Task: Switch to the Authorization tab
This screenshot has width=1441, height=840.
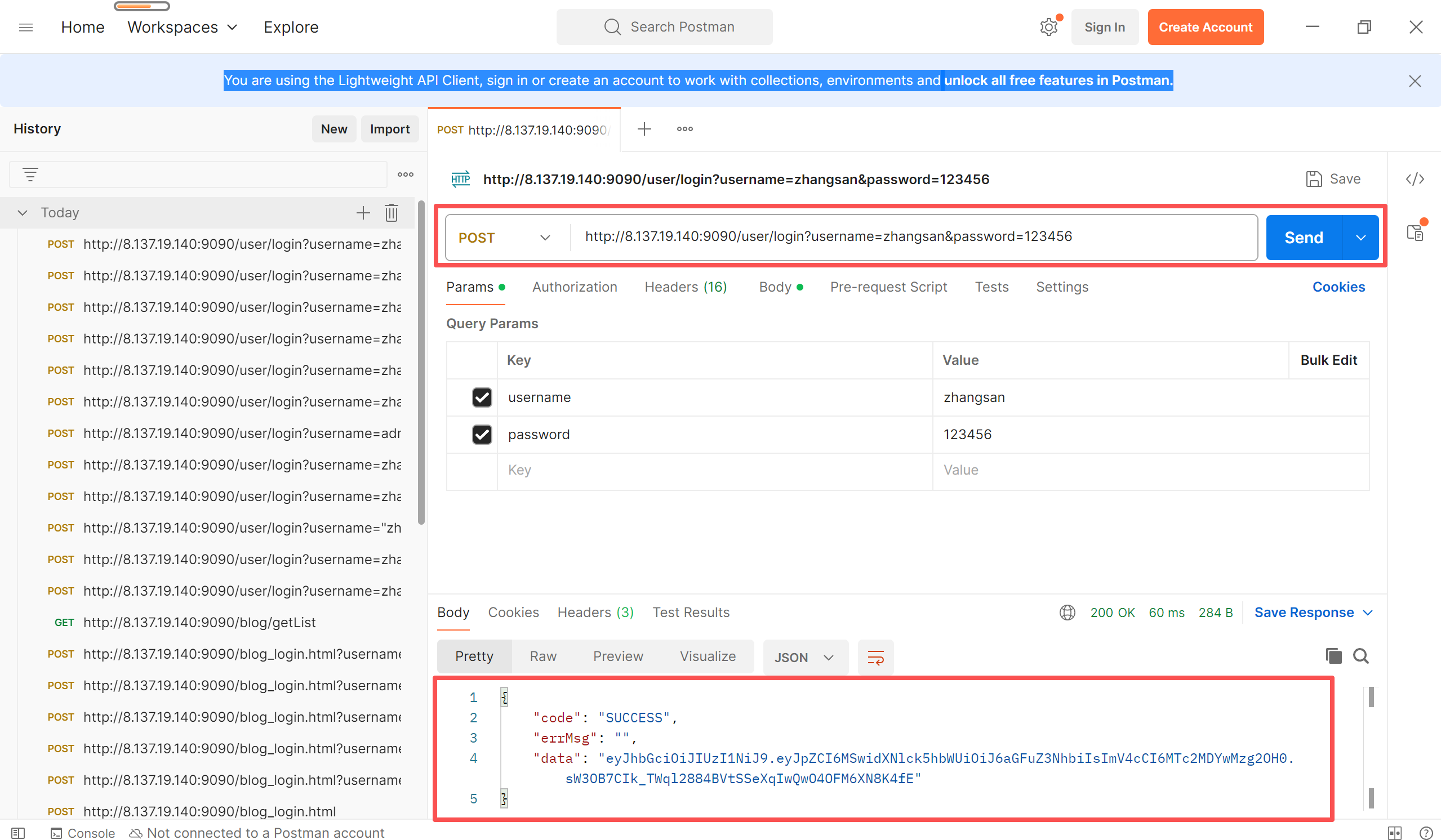Action: tap(574, 287)
